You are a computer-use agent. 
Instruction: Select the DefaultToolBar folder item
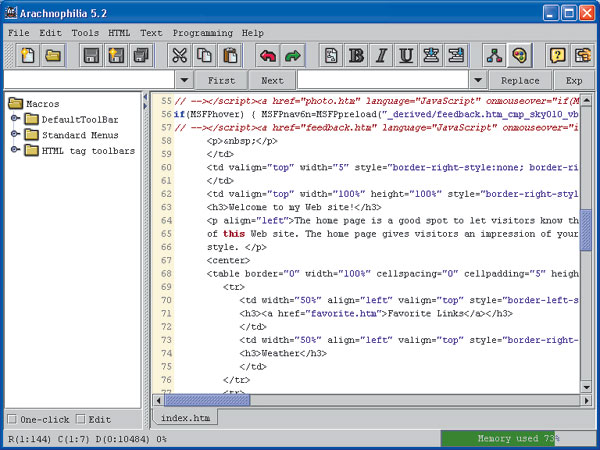pos(72,119)
